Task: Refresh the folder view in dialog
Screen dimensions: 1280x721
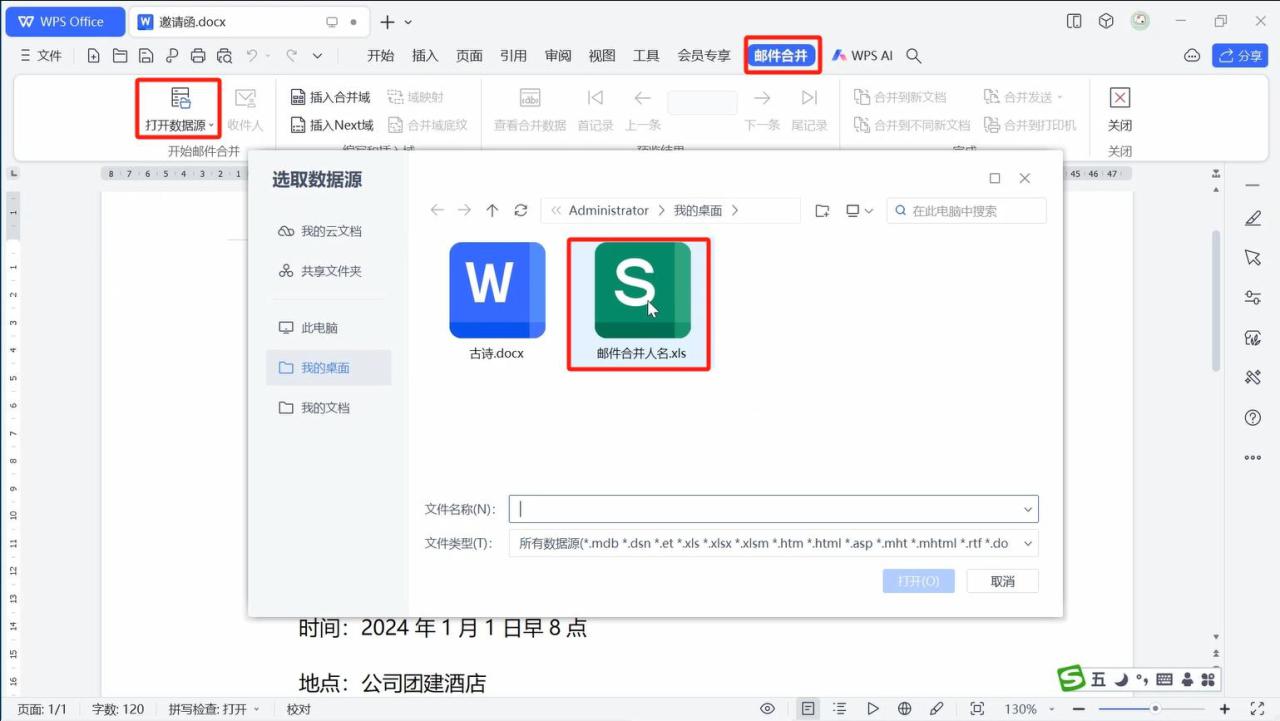Action: tap(520, 210)
